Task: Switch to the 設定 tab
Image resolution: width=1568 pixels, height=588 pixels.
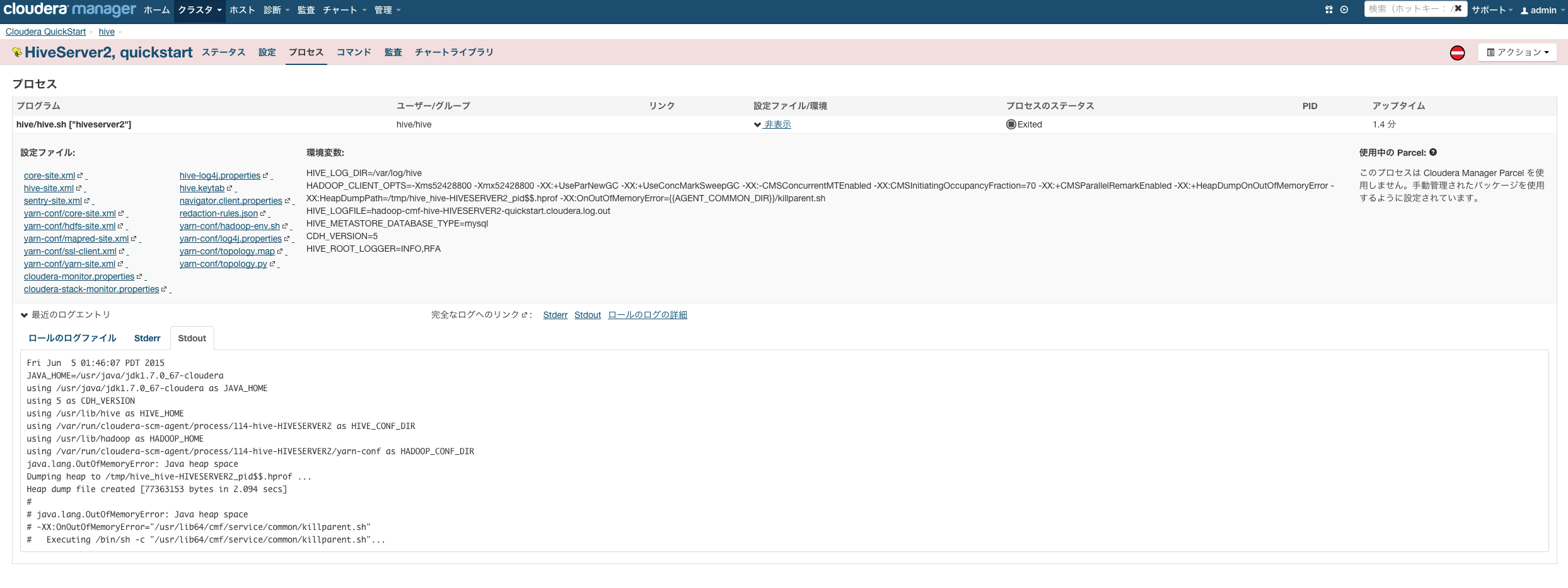Action: click(267, 52)
